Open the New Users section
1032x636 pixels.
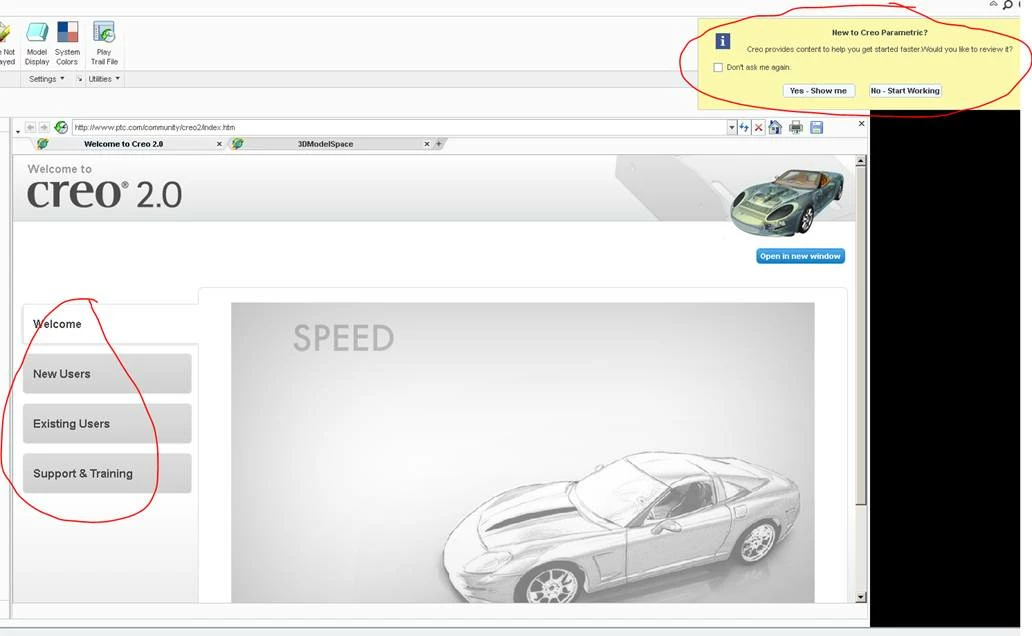click(x=107, y=373)
